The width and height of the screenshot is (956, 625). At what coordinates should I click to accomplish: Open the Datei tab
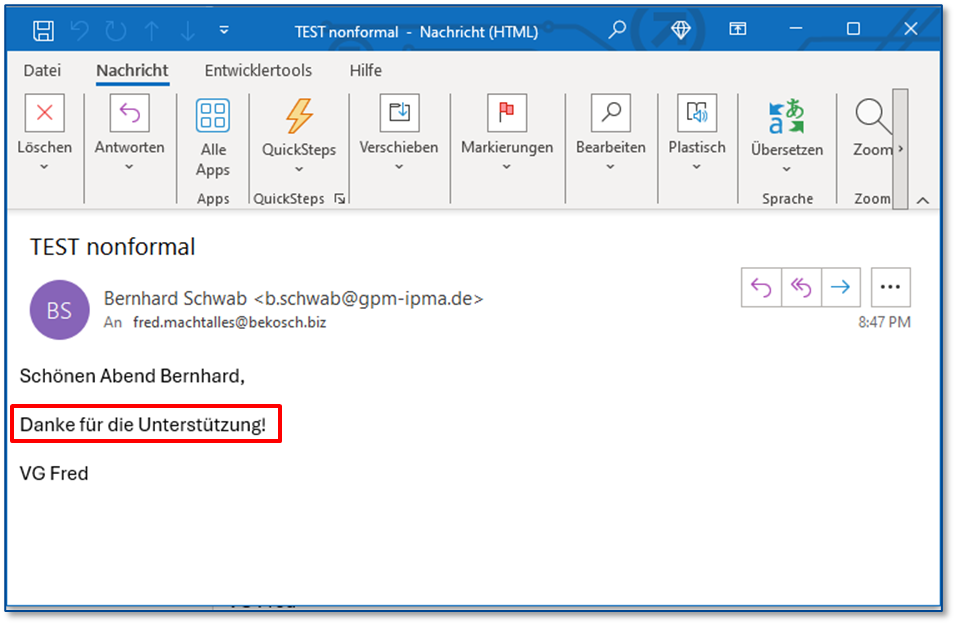[x=42, y=71]
